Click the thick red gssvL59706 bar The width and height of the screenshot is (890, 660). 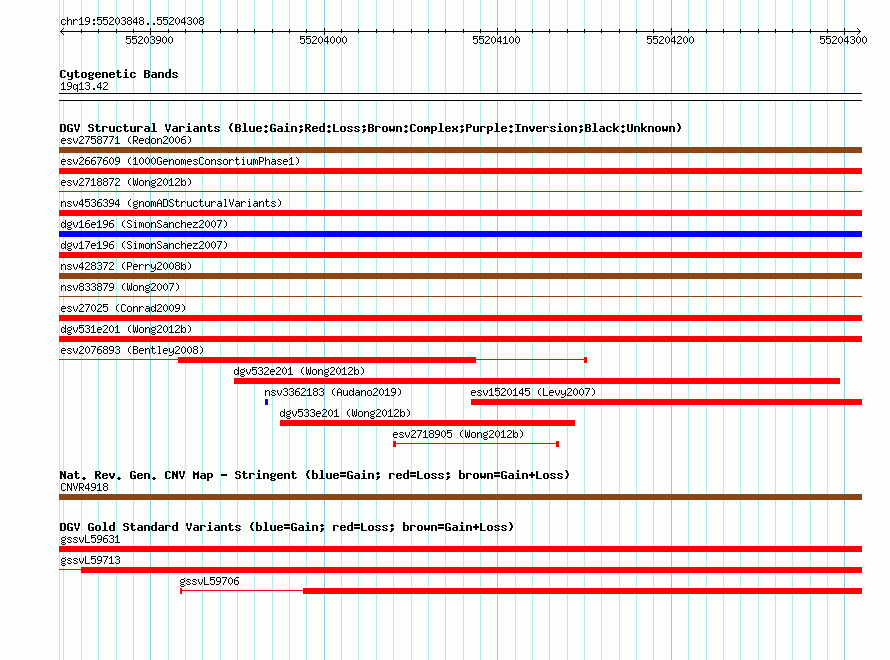(x=582, y=591)
